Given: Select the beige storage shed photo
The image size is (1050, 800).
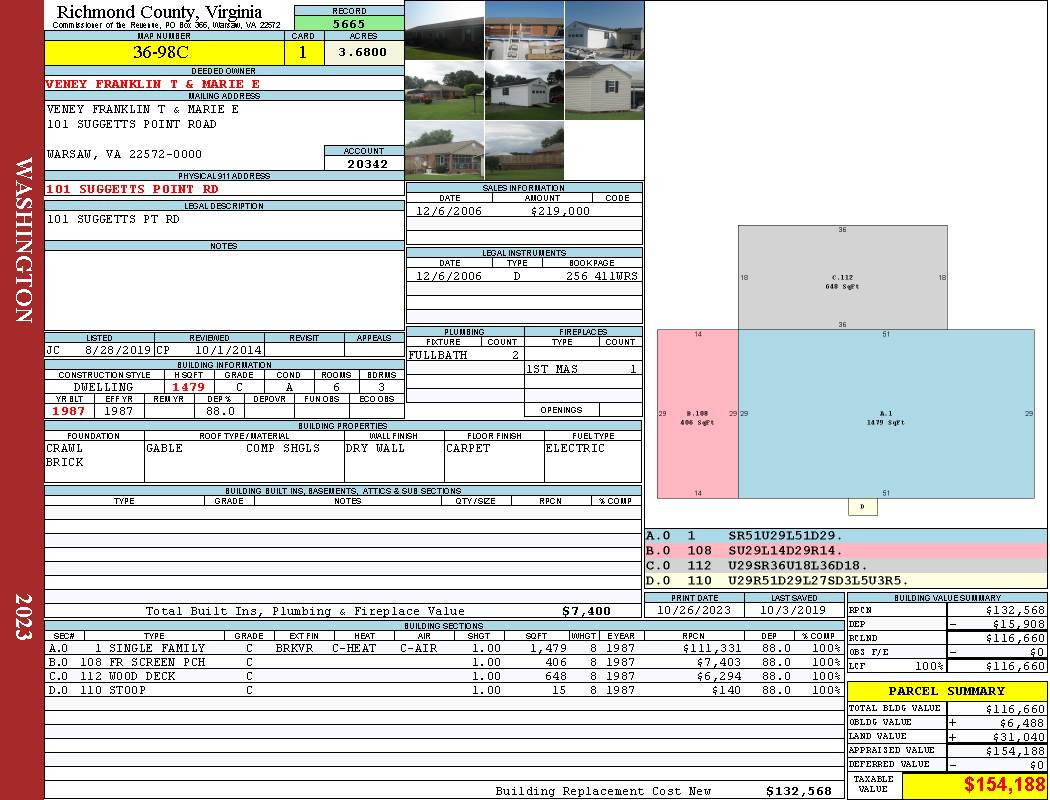Looking at the screenshot, I should (604, 90).
